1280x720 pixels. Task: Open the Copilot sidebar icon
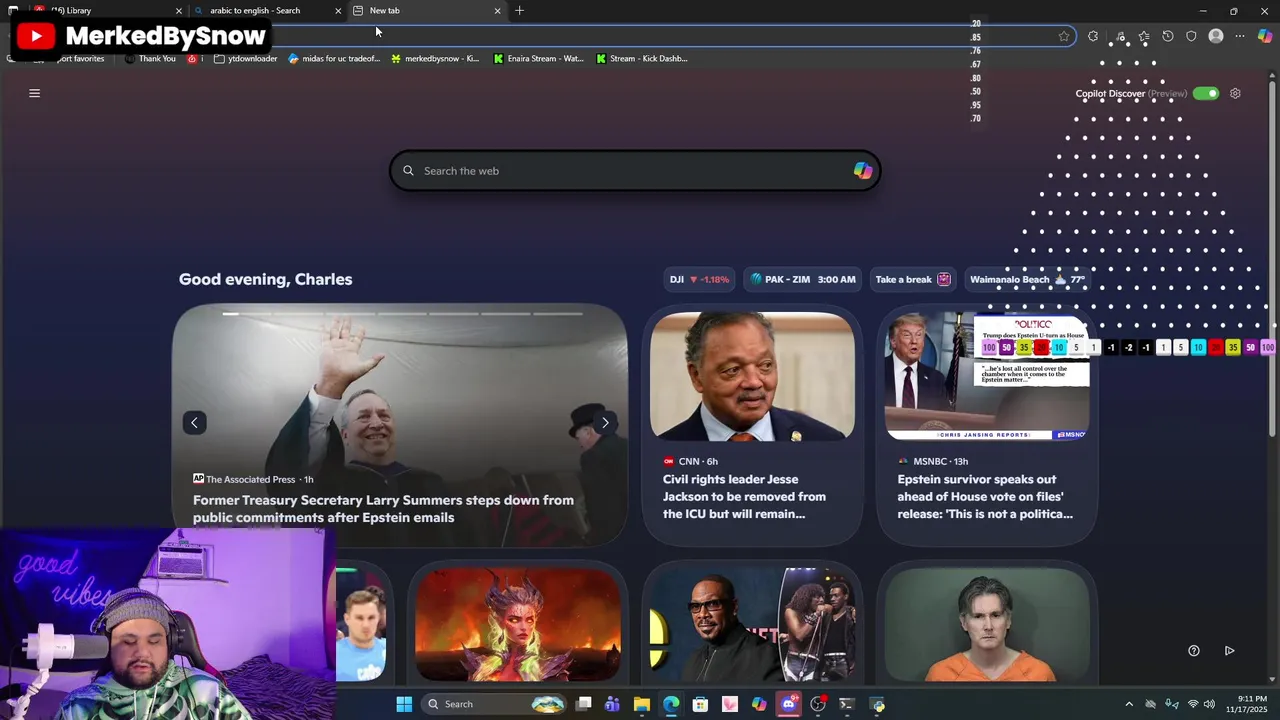tap(1265, 36)
